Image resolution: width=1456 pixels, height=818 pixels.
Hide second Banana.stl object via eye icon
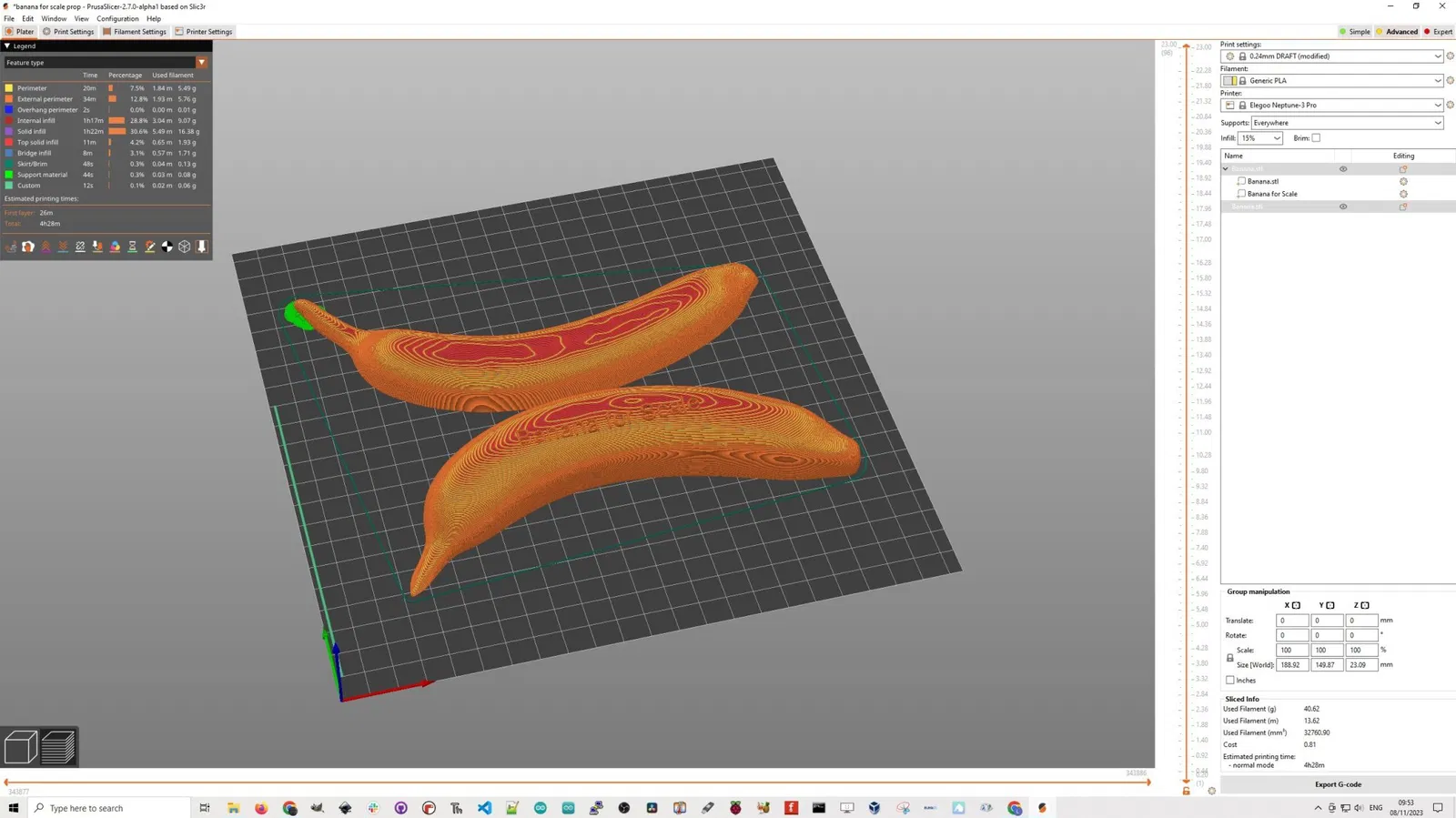pos(1343,207)
